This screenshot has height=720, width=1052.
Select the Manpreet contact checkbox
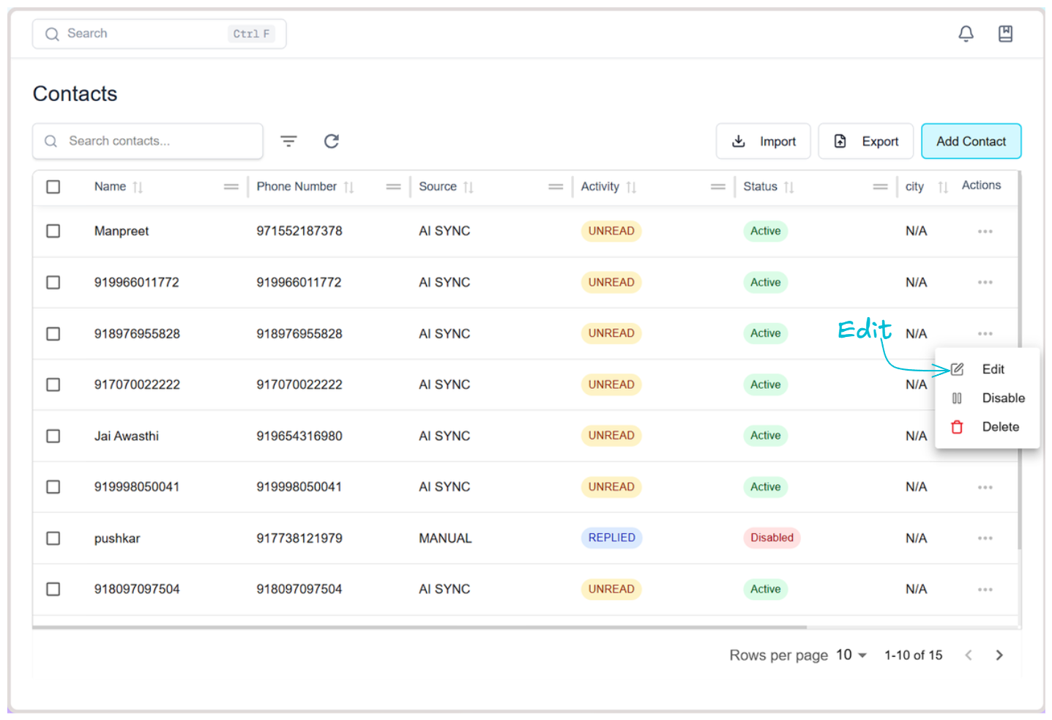54,231
